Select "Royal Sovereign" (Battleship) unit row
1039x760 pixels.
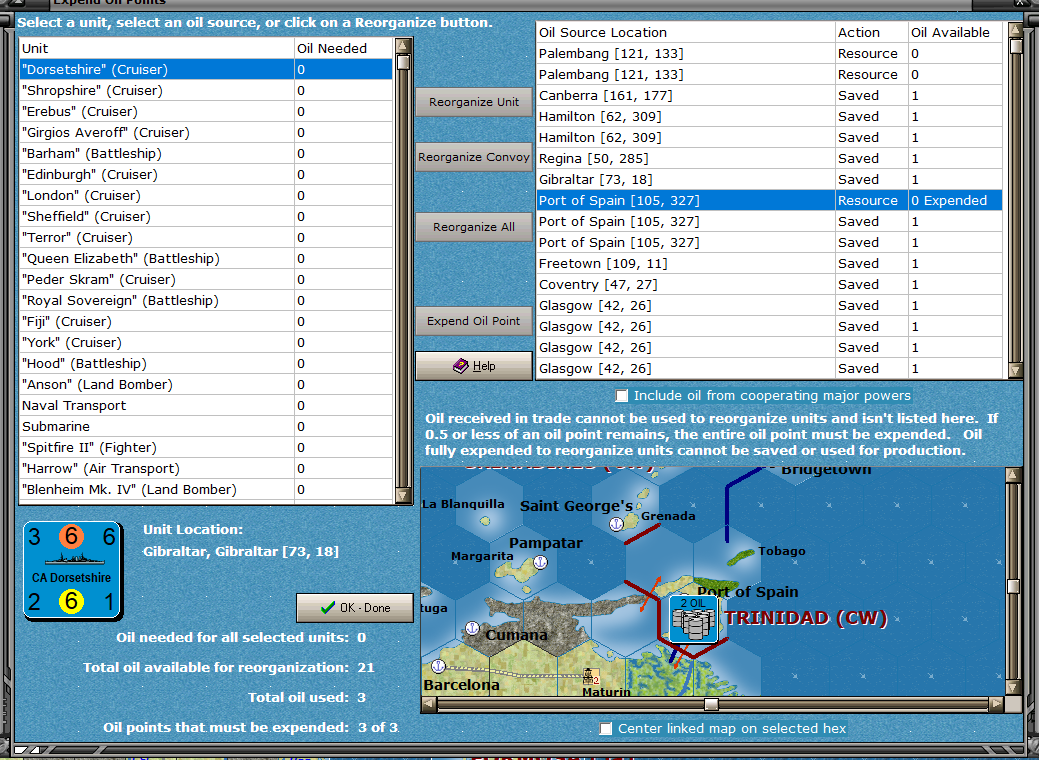point(206,301)
